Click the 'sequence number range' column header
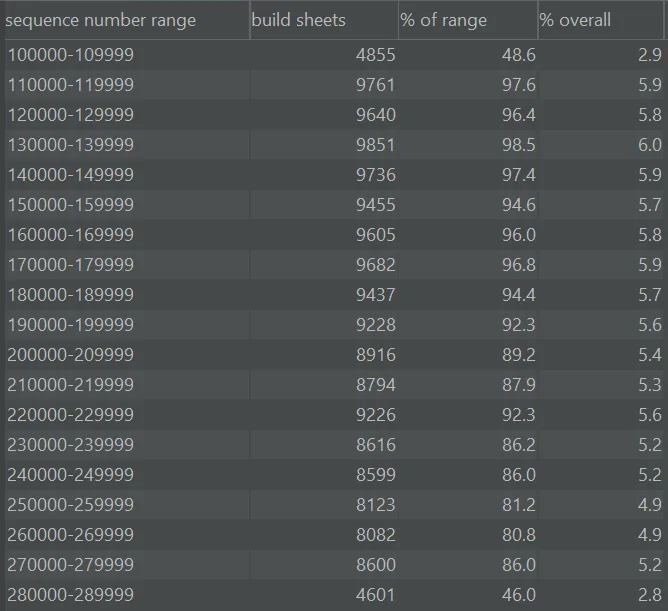This screenshot has width=668, height=611. (x=127, y=20)
